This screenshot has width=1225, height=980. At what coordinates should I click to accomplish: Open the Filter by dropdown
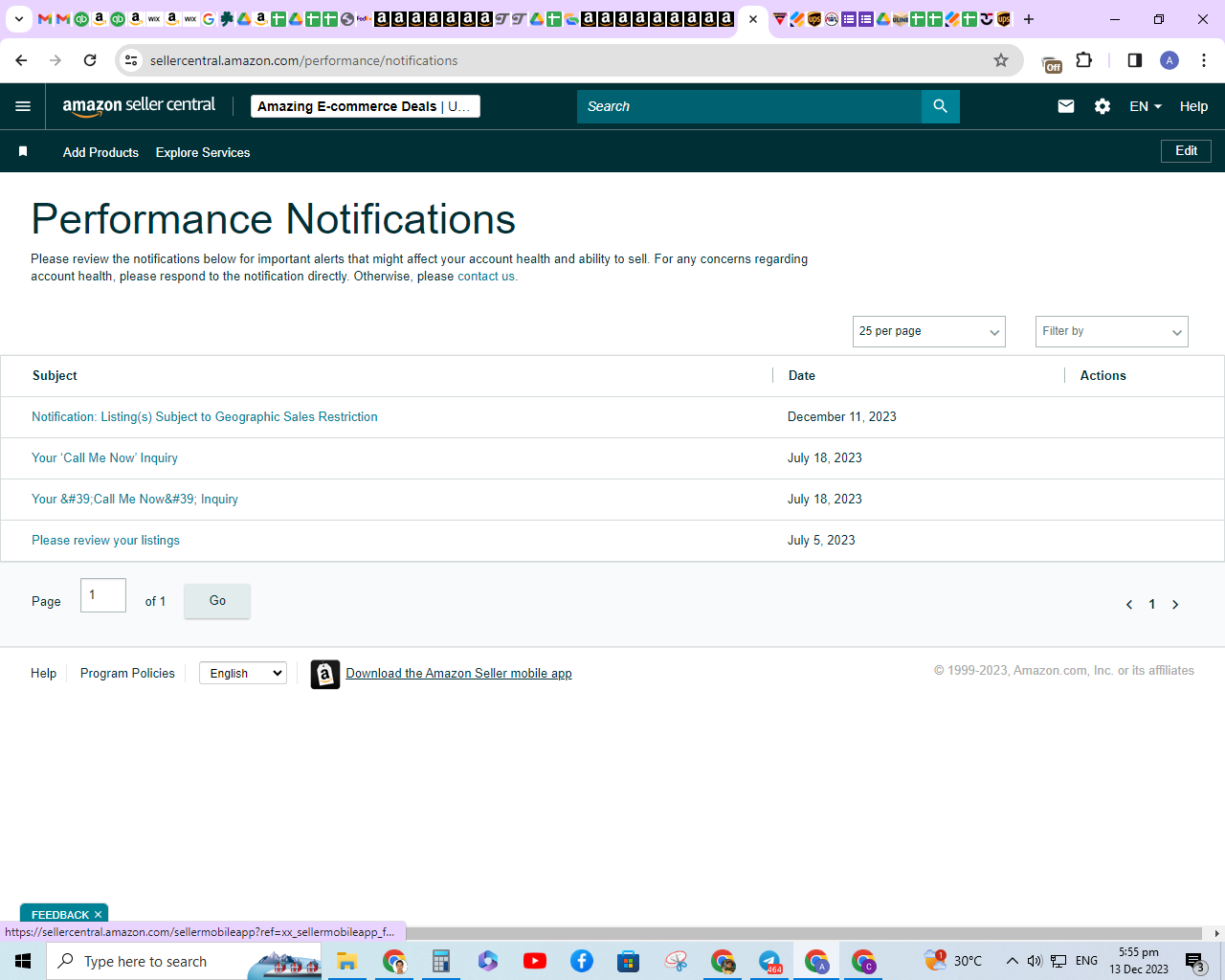click(1112, 331)
